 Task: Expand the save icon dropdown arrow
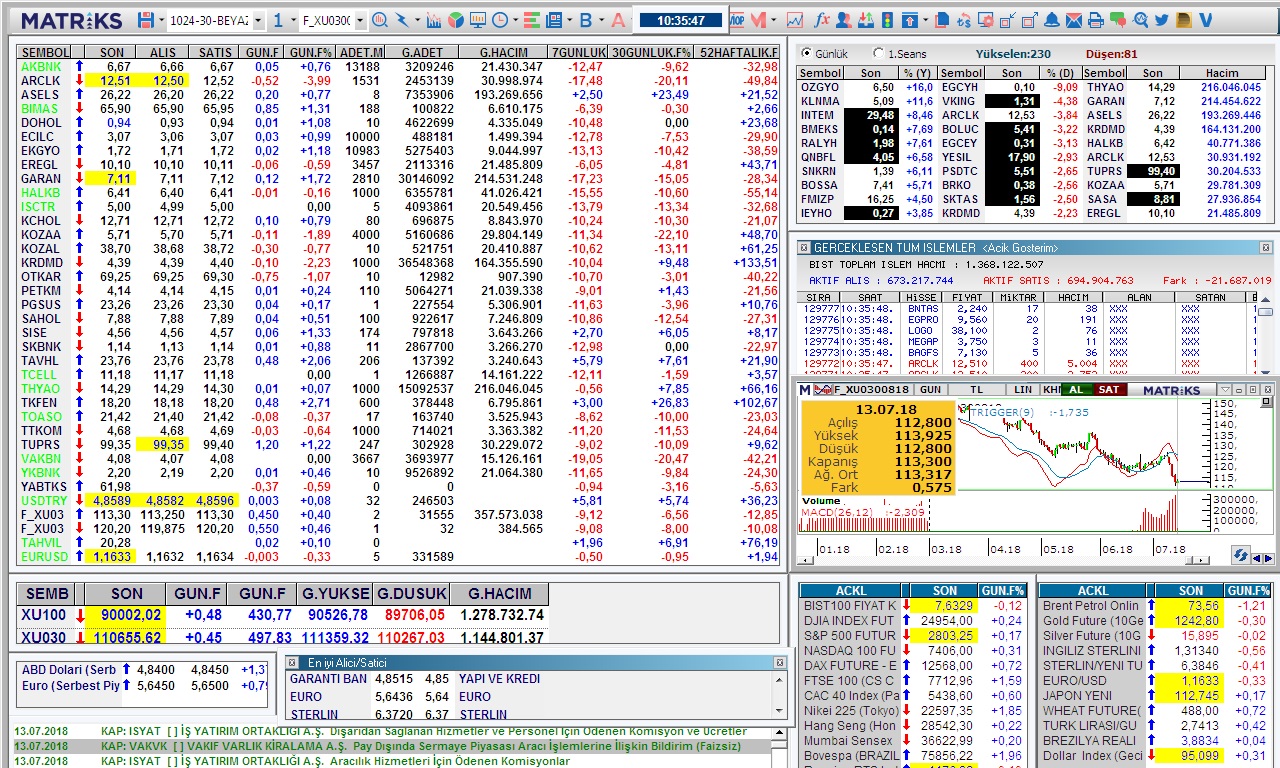click(x=161, y=20)
